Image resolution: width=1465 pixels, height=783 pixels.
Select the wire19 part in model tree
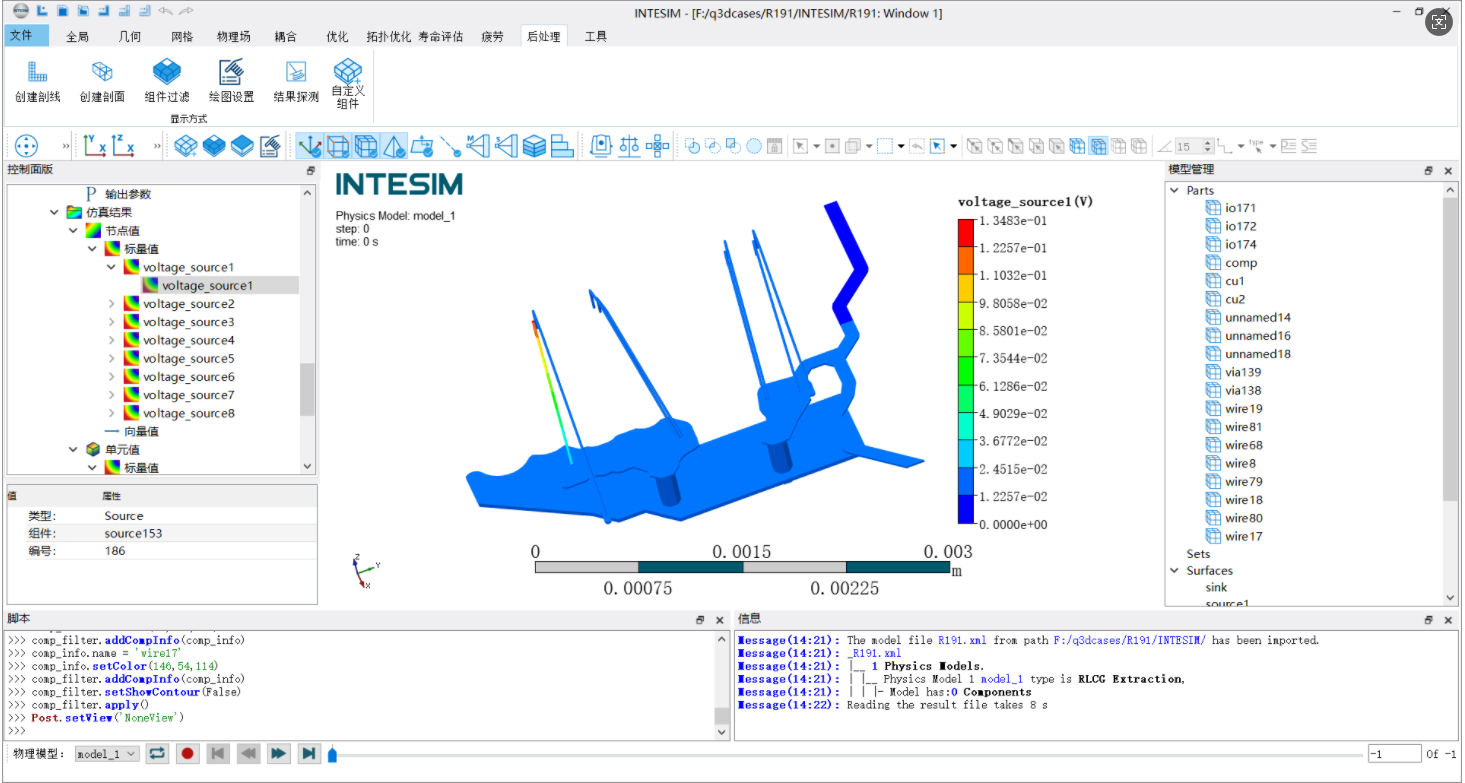coord(1243,409)
